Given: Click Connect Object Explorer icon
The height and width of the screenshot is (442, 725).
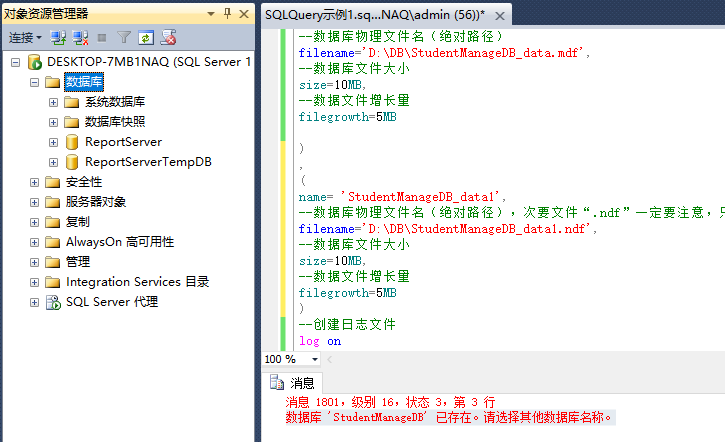Looking at the screenshot, I should 58,37.
